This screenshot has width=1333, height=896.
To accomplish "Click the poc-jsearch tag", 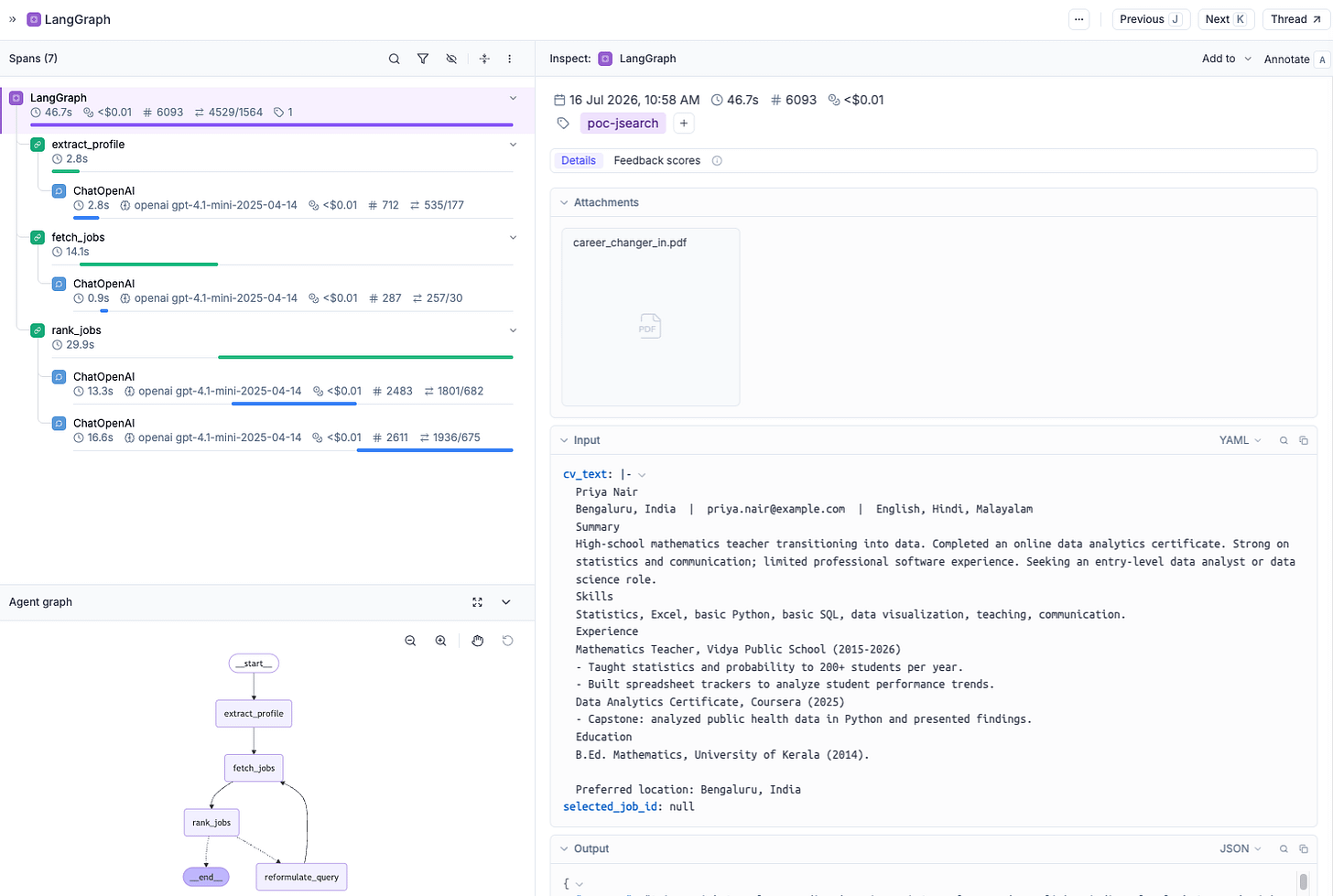I will pos(623,124).
